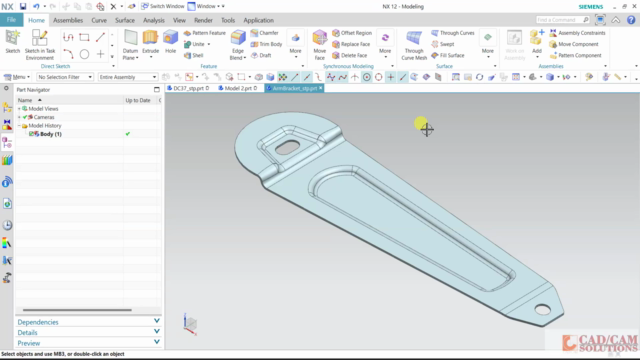Select the Sketch tool
This screenshot has width=640, height=360.
point(12,42)
